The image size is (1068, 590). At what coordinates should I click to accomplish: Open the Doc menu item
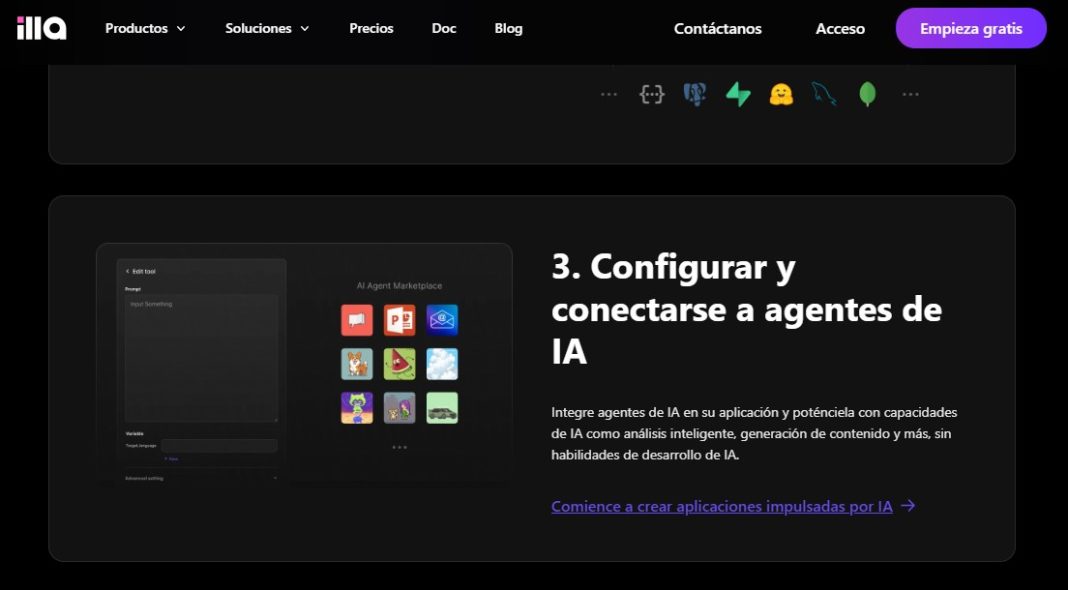pyautogui.click(x=443, y=28)
